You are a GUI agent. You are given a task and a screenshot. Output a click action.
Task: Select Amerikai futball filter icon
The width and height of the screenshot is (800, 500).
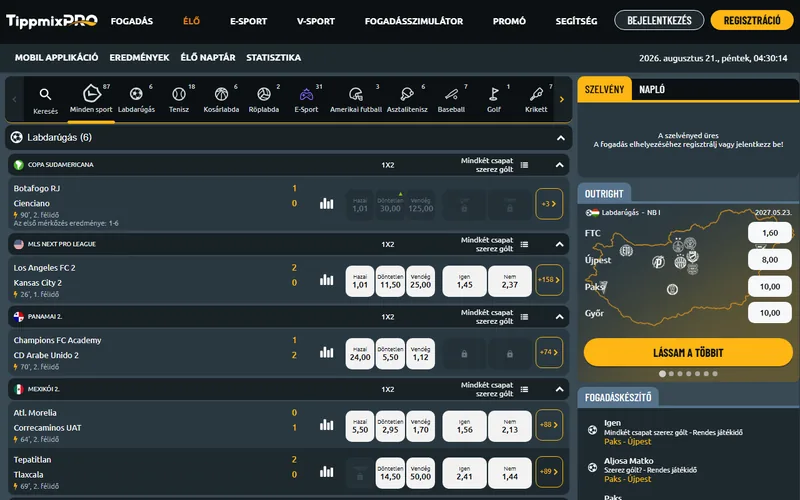coord(356,94)
